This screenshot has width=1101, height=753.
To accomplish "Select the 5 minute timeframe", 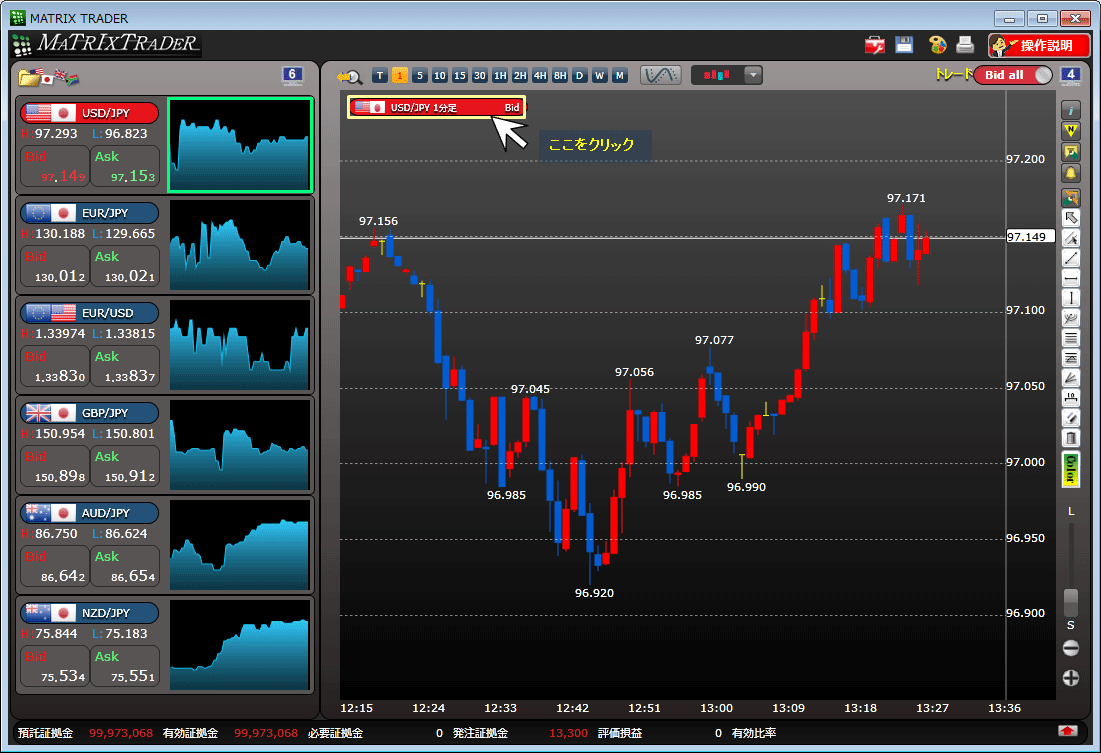I will tap(420, 75).
